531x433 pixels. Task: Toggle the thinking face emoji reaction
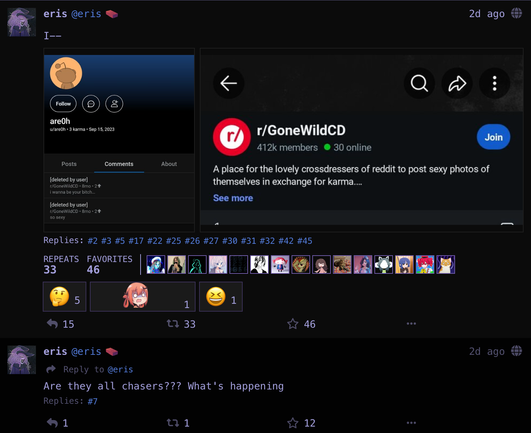(x=65, y=297)
